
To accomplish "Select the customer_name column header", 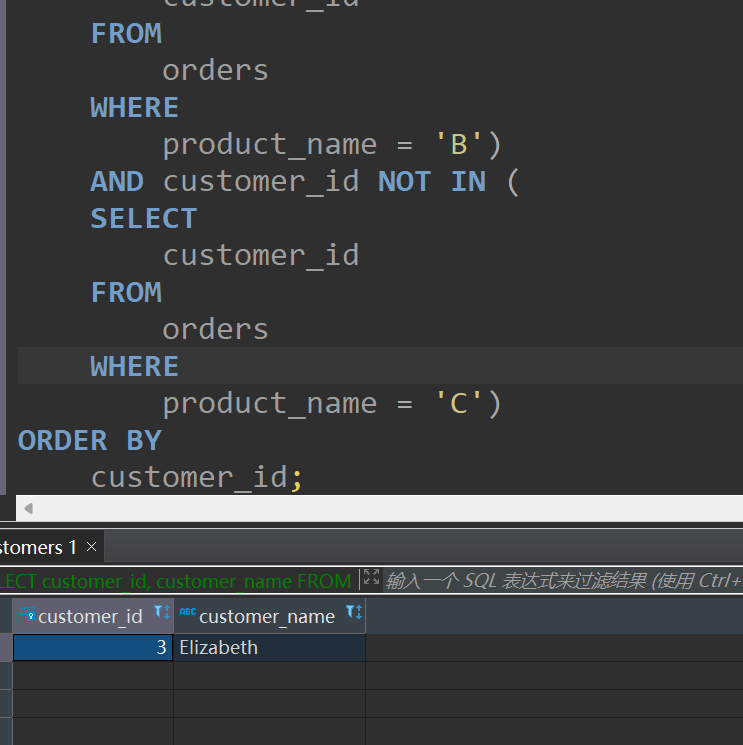I will pos(269,616).
